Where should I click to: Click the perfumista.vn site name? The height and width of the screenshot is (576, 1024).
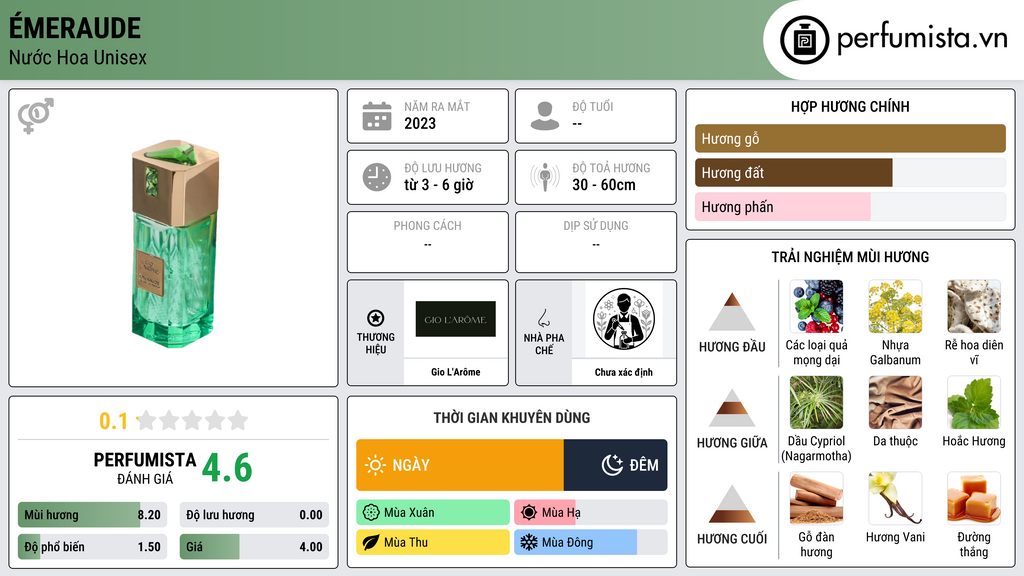point(922,38)
